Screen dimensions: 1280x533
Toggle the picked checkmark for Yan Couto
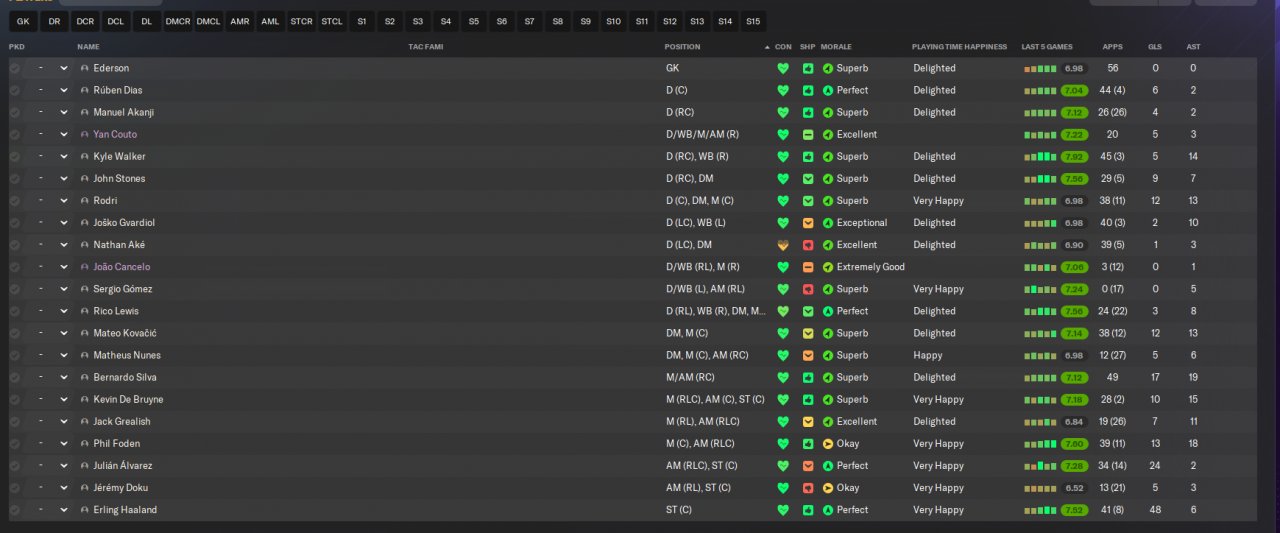14,134
